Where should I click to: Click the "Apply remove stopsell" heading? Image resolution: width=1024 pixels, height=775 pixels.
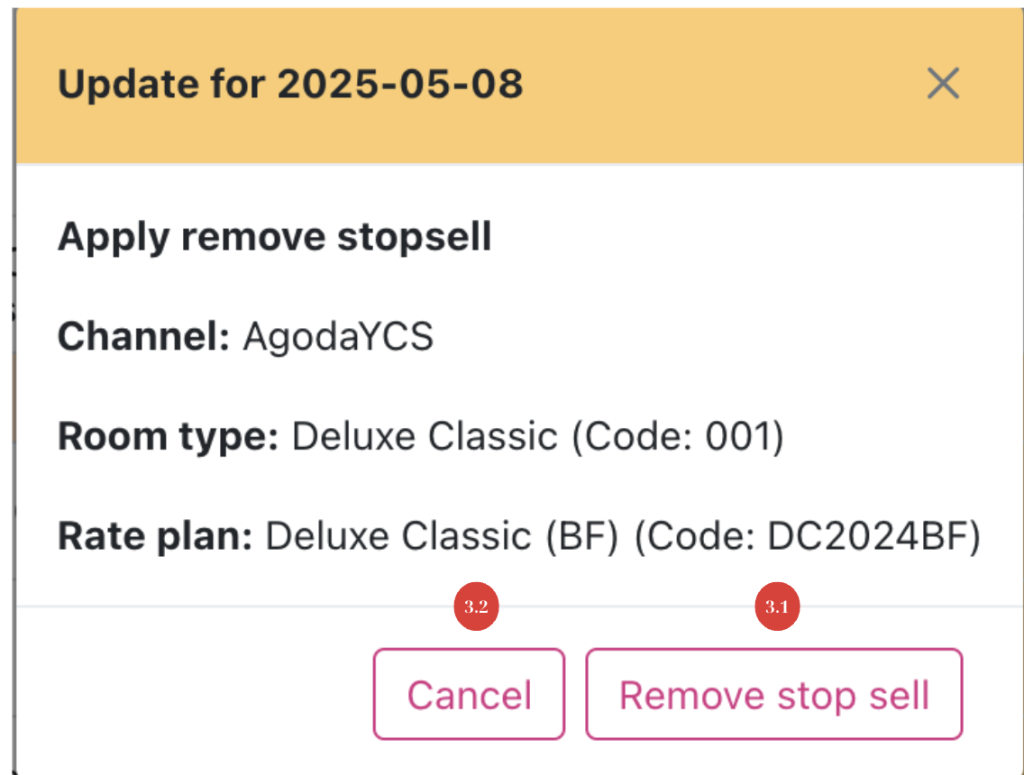click(x=274, y=237)
